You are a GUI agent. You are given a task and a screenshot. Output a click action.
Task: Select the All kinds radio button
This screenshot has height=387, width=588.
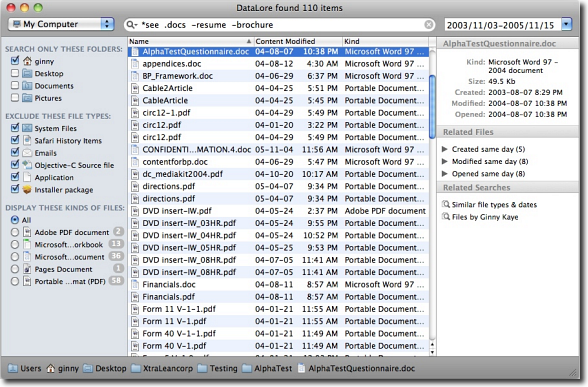[x=15, y=220]
